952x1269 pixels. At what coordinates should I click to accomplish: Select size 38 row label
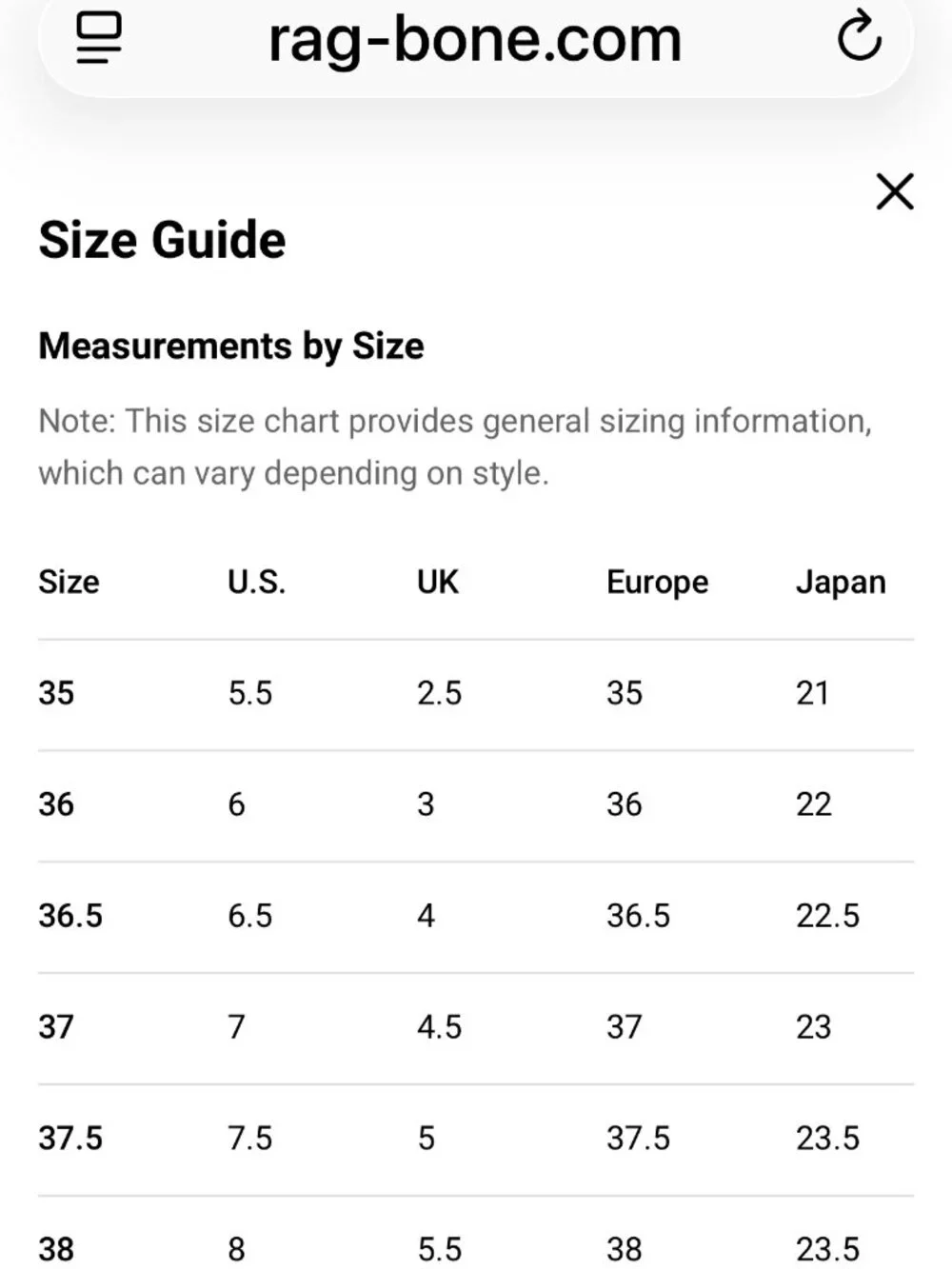click(56, 1249)
